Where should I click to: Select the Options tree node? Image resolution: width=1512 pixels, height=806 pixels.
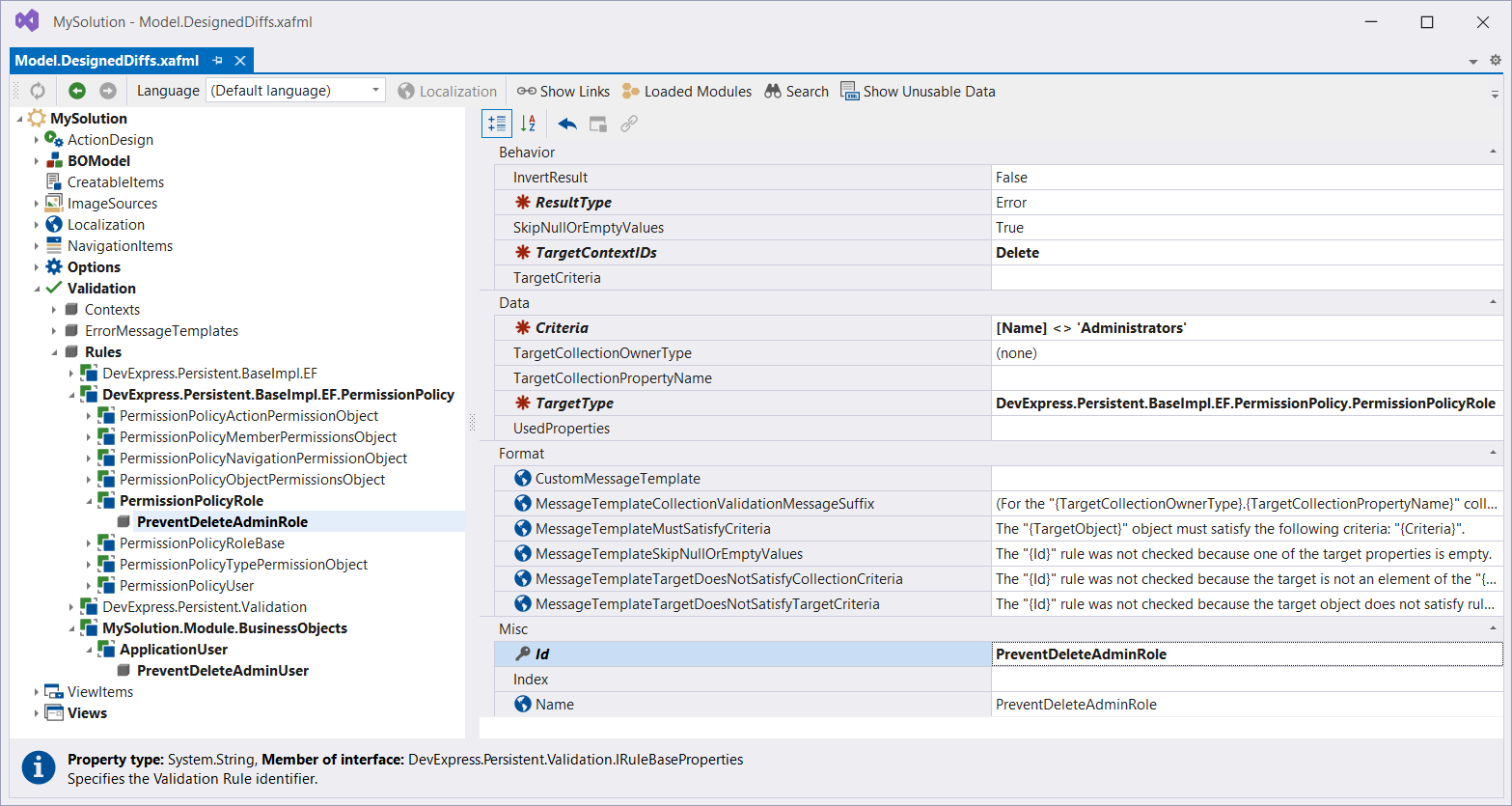[94, 267]
